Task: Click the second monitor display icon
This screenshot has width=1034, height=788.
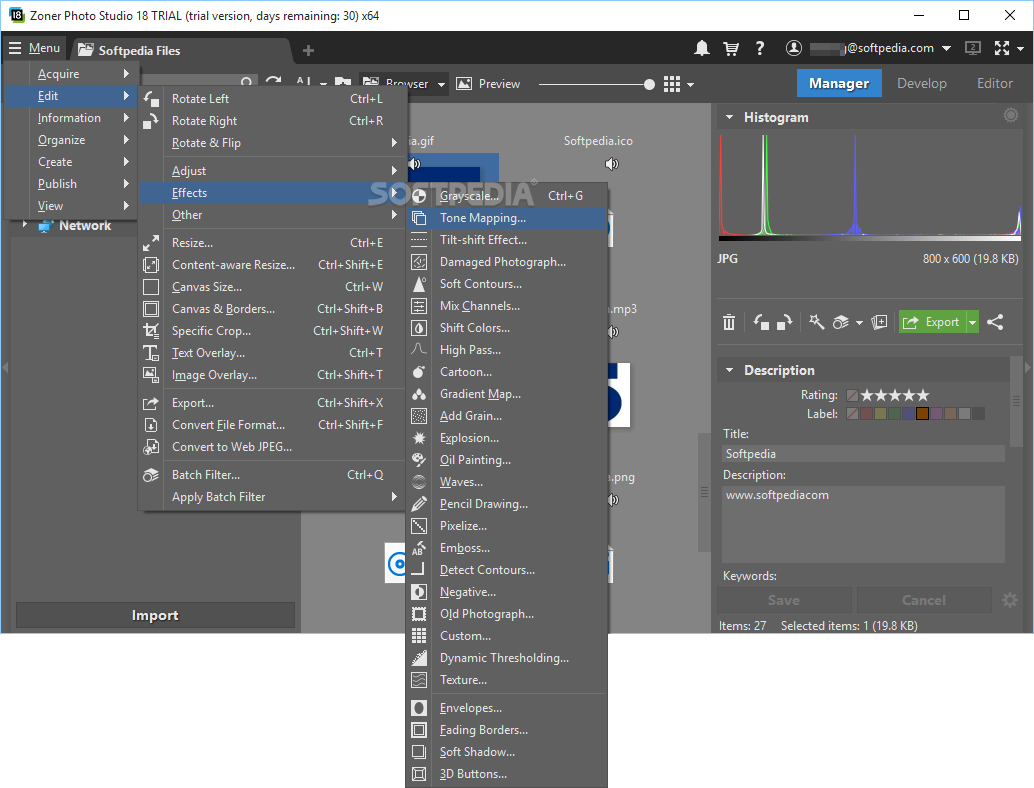Action: point(973,48)
